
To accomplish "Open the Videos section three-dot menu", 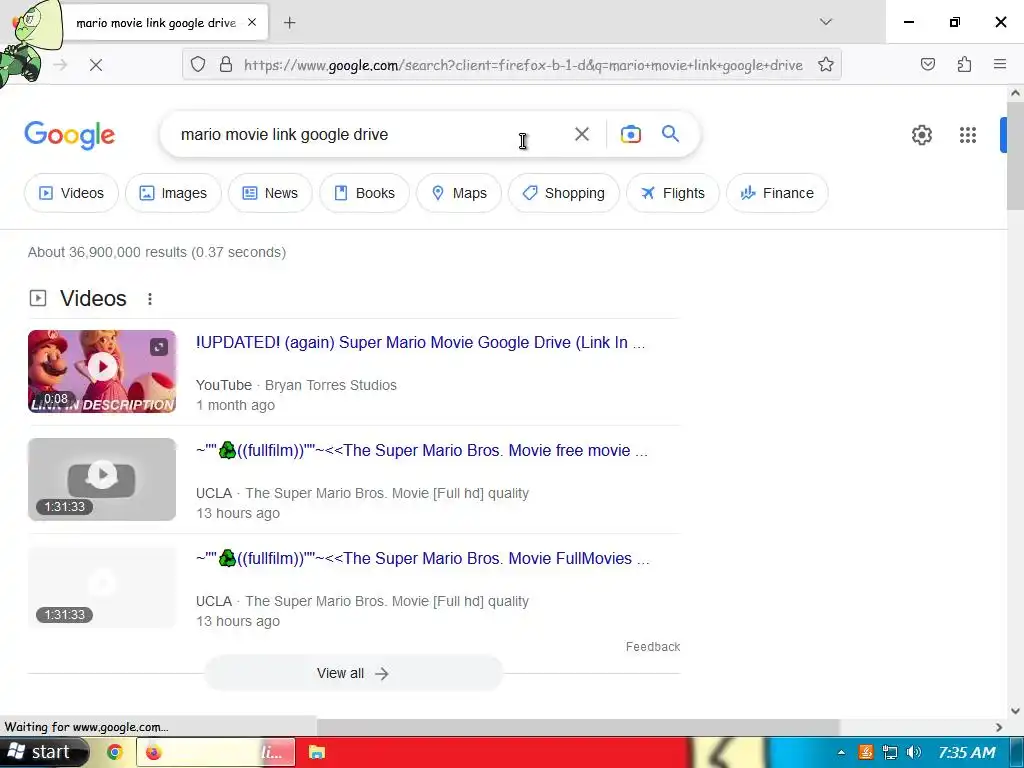I will click(x=150, y=299).
